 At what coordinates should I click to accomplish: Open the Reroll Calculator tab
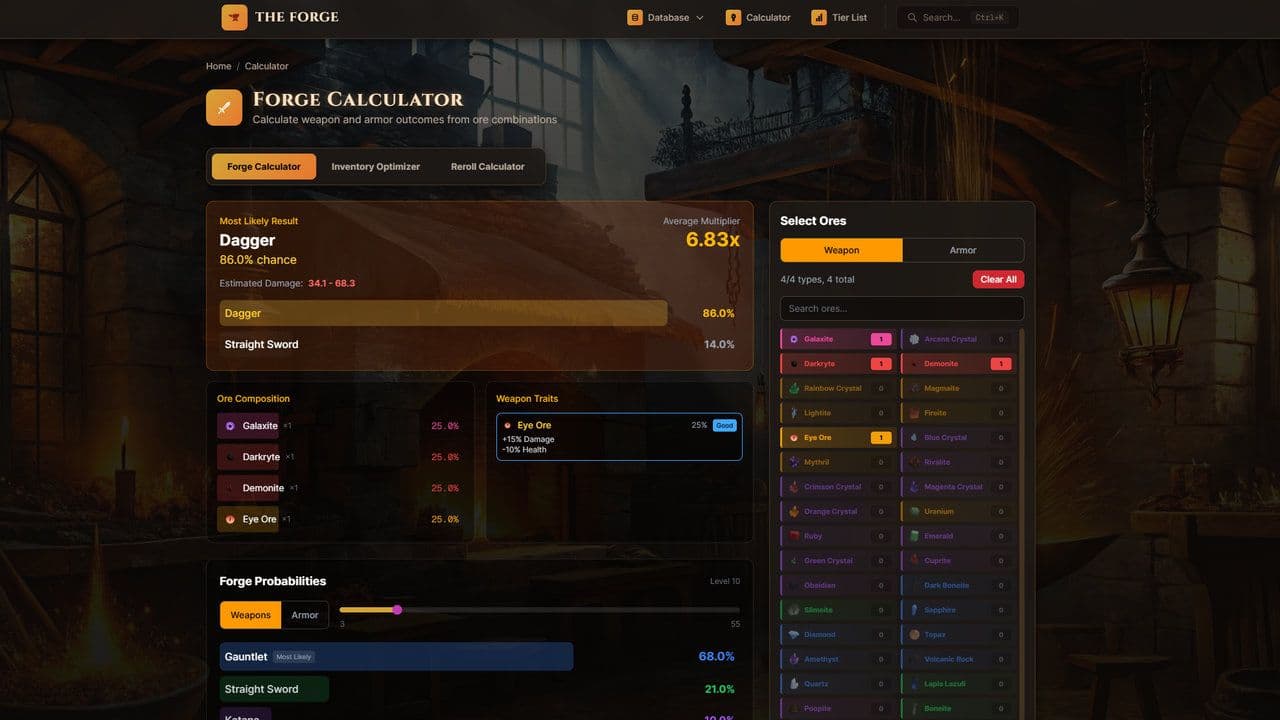(x=487, y=166)
